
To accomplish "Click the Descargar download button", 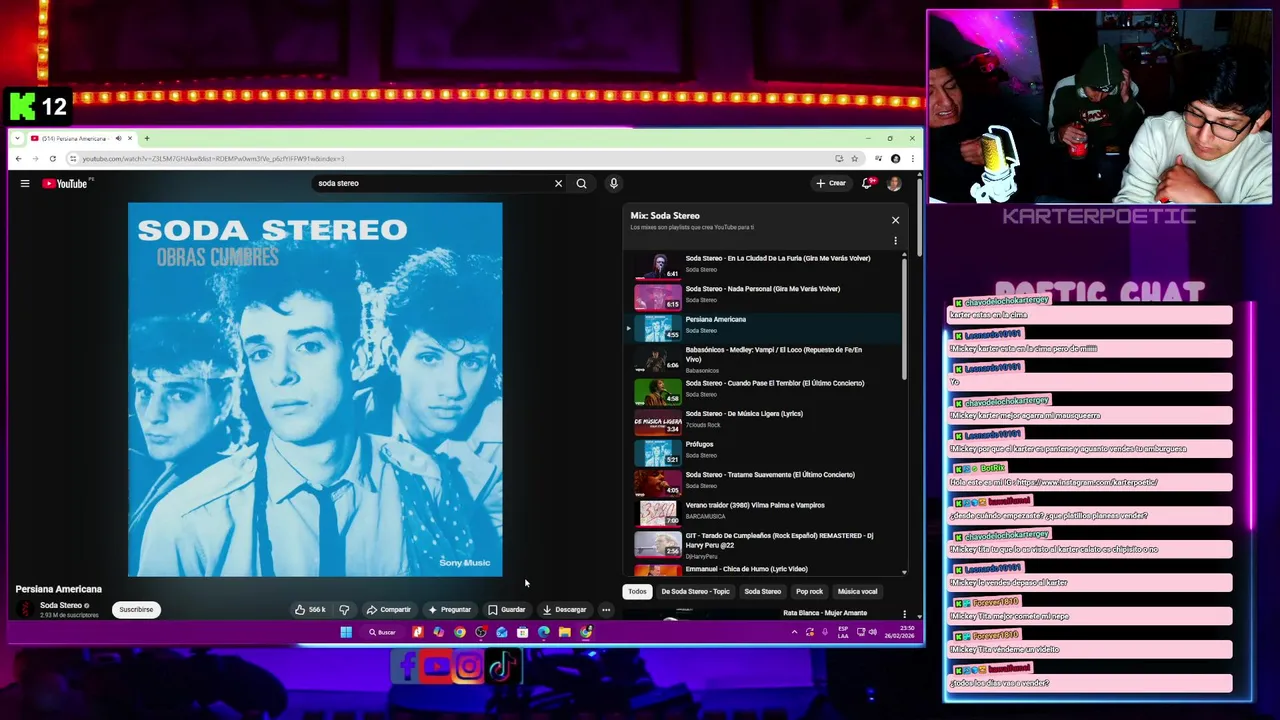I will coord(564,609).
